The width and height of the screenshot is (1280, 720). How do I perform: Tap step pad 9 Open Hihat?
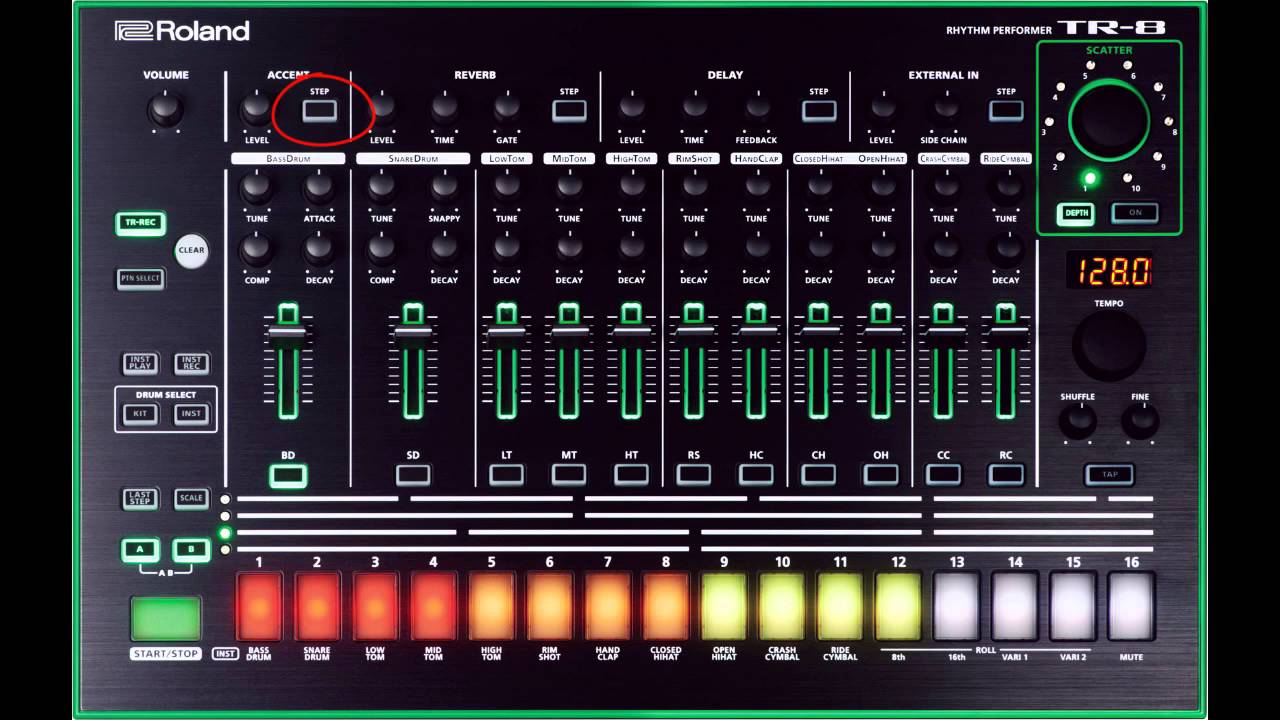click(x=724, y=606)
